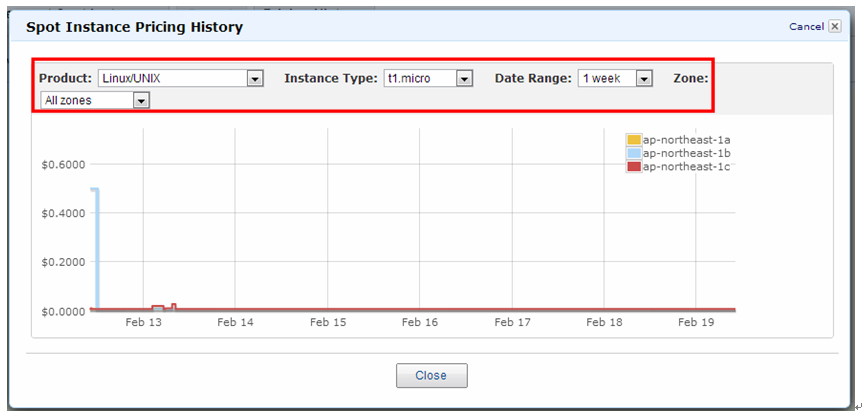Click the Feb 15 axis label

point(327,322)
